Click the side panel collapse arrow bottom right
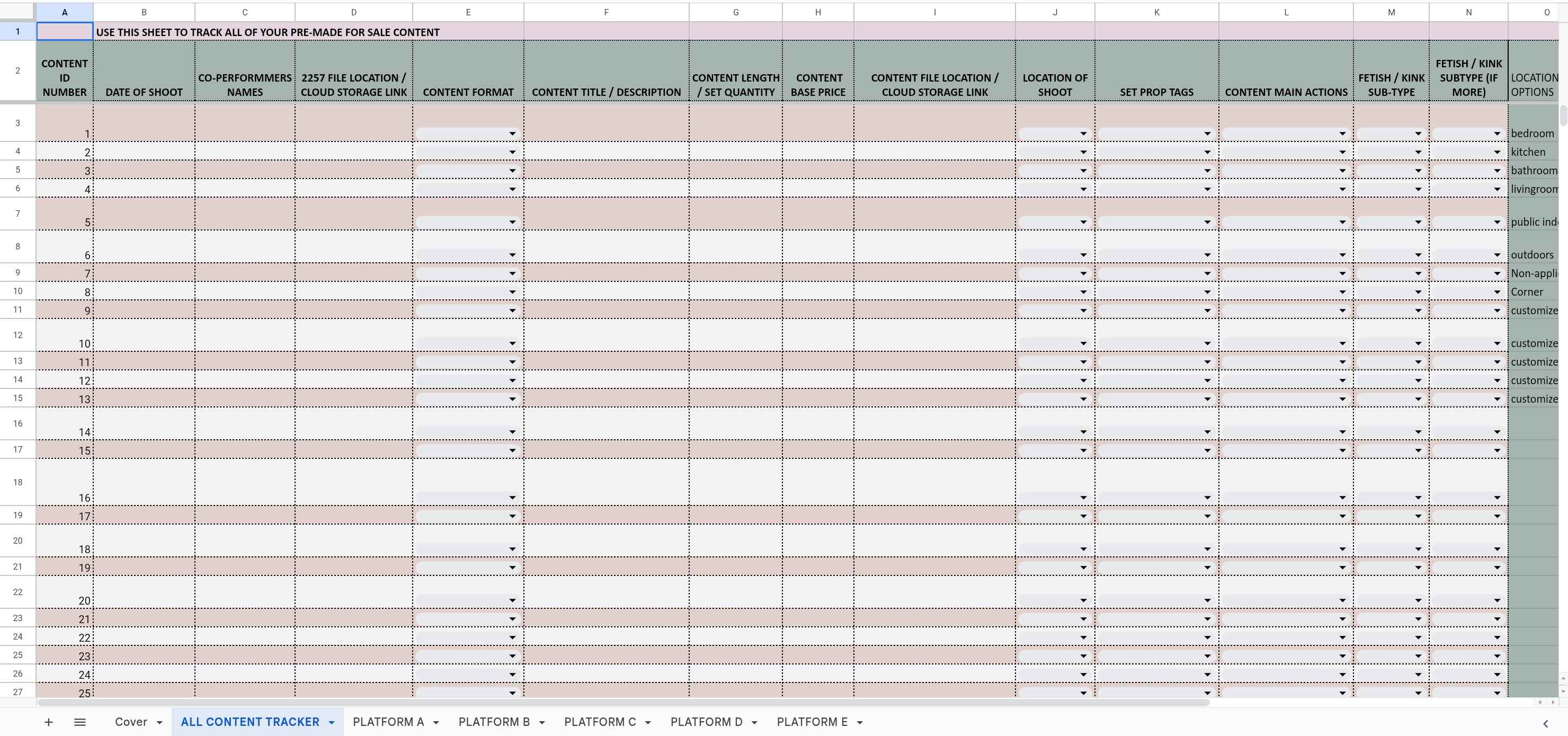Viewport: 1568px width, 736px height. (x=1545, y=723)
